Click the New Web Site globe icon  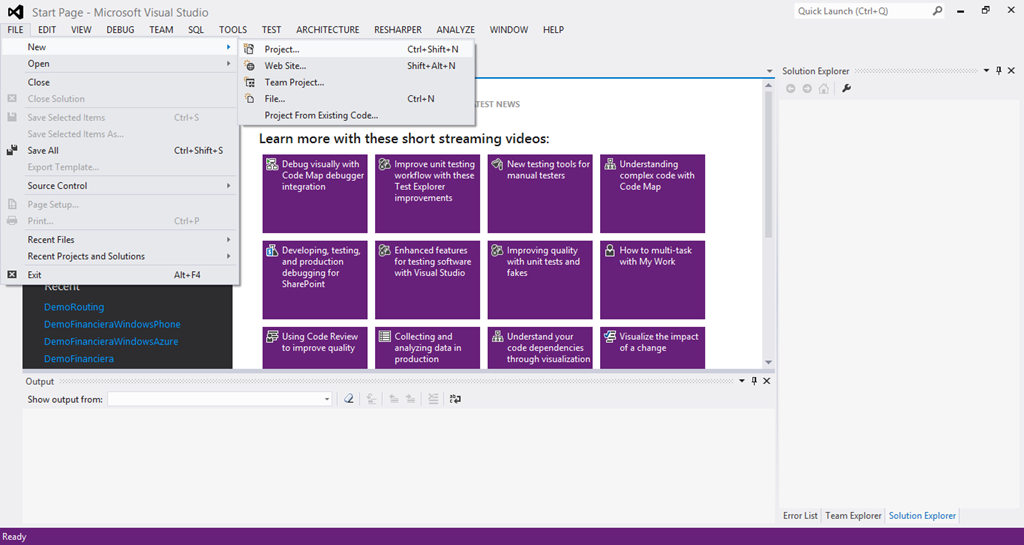[x=249, y=66]
